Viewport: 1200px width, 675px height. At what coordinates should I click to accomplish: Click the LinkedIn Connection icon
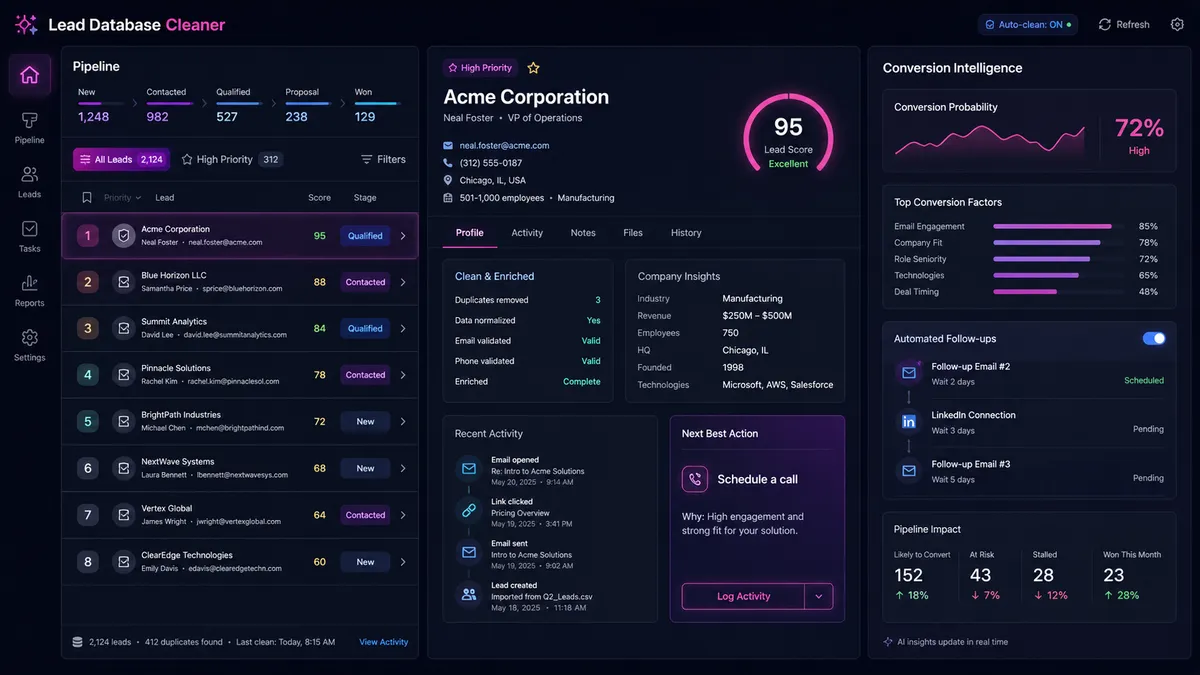pos(908,422)
